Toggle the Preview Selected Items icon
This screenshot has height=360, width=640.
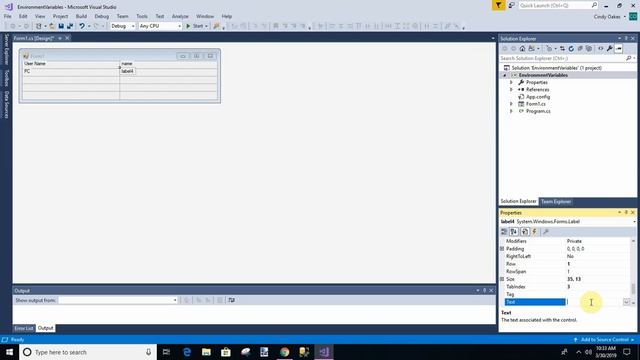619,49
